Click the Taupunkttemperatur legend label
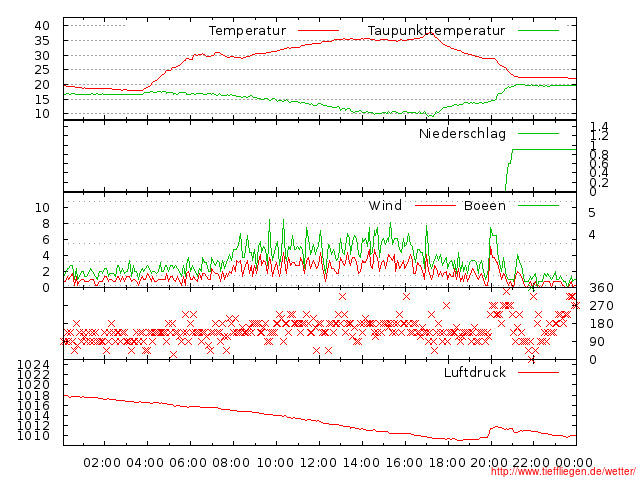 (436, 31)
